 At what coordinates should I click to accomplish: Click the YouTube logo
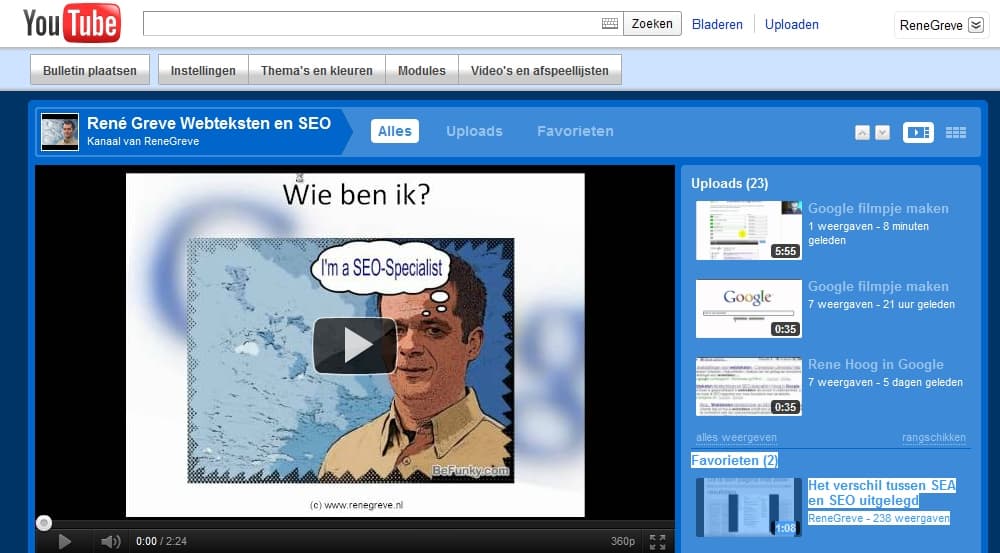pyautogui.click(x=71, y=23)
